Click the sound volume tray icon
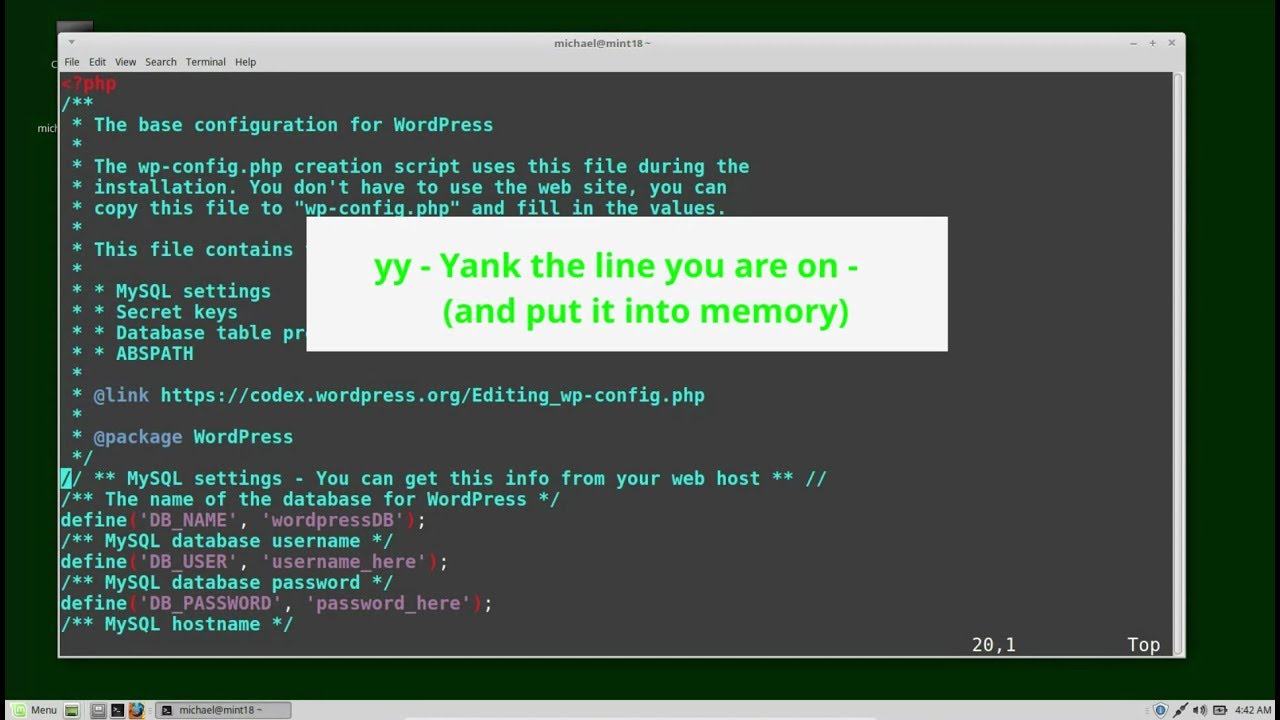1280x720 pixels. tap(1200, 710)
